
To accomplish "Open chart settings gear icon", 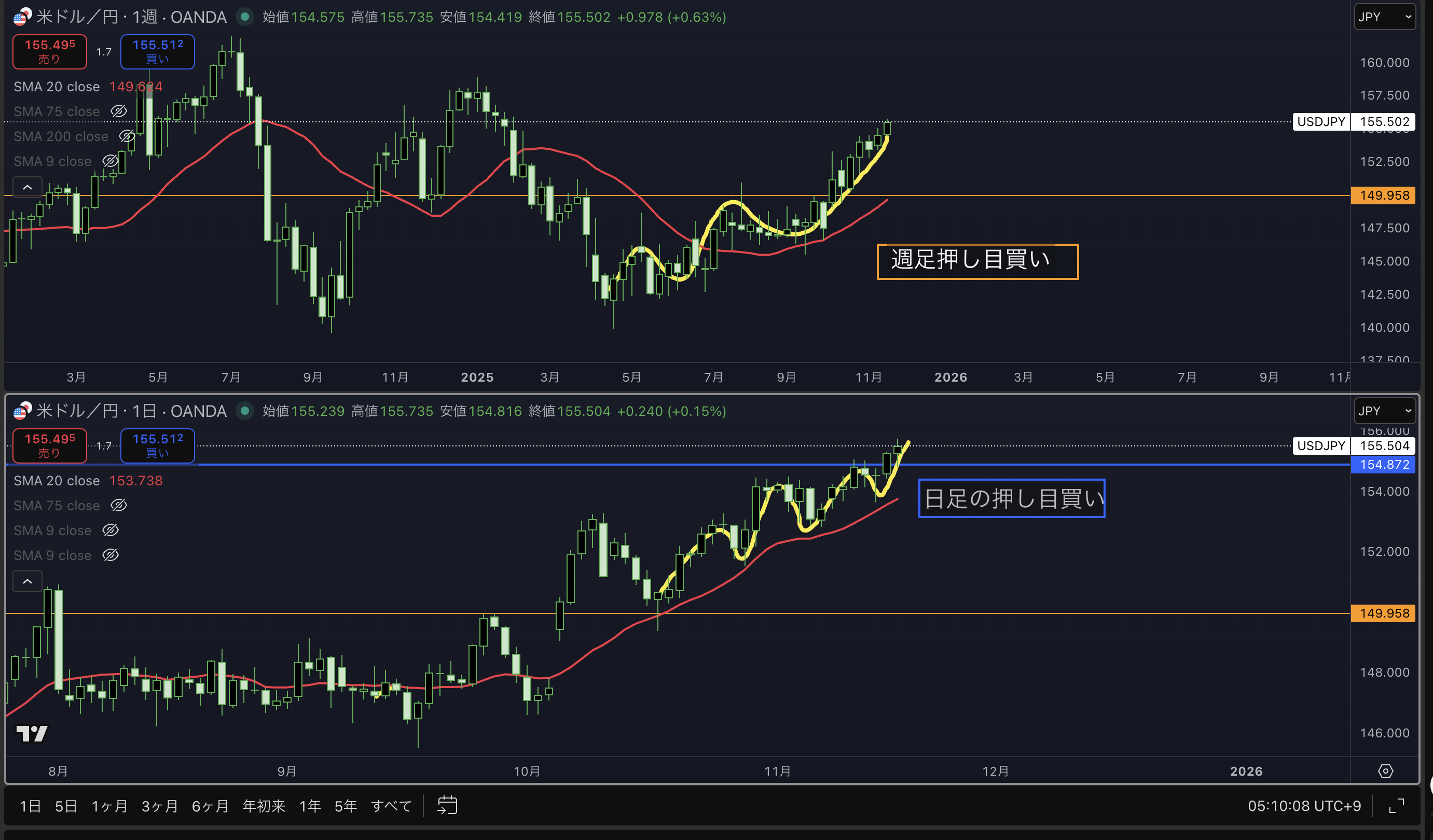I will click(1385, 771).
